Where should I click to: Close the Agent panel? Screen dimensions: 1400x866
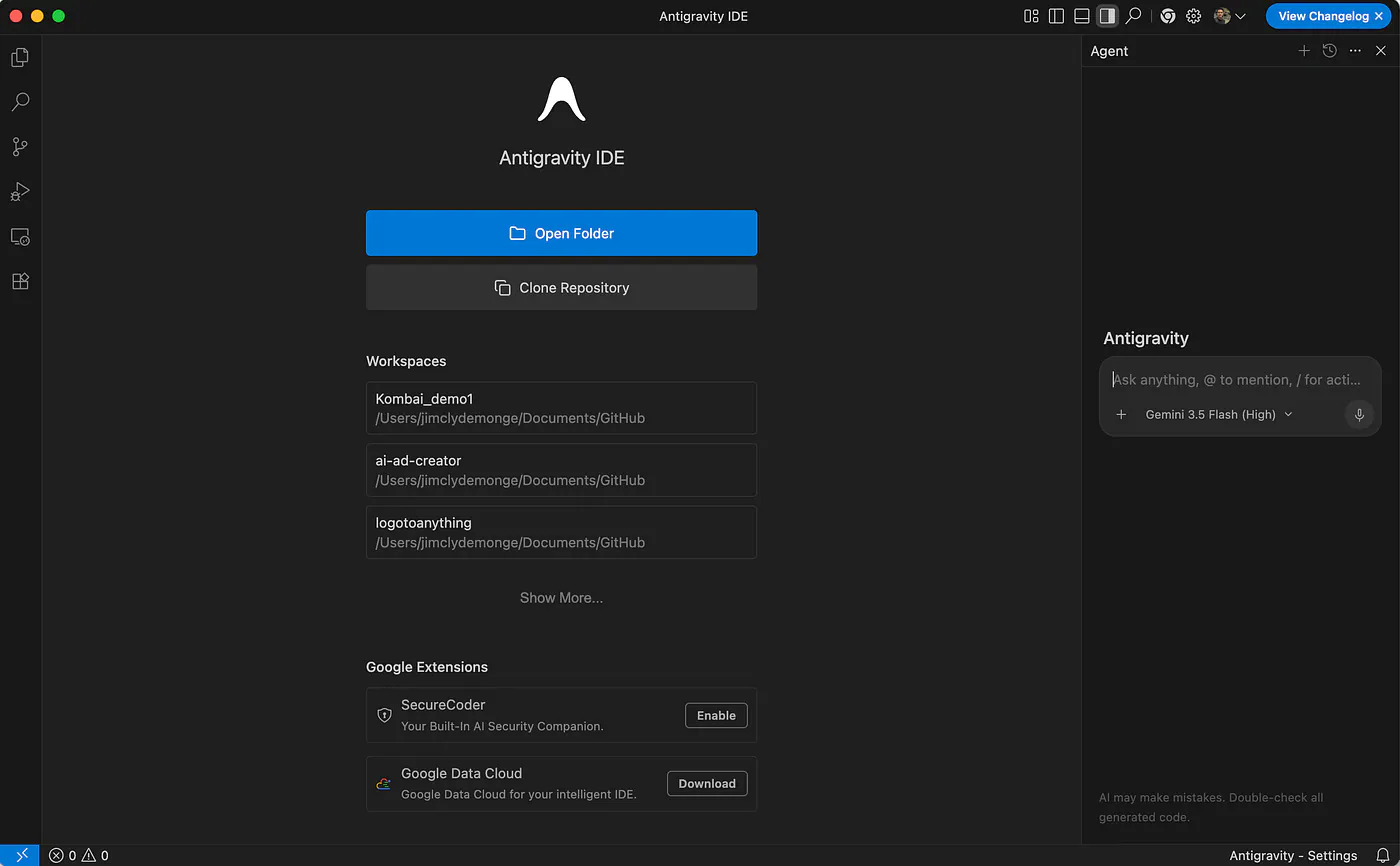(x=1381, y=51)
